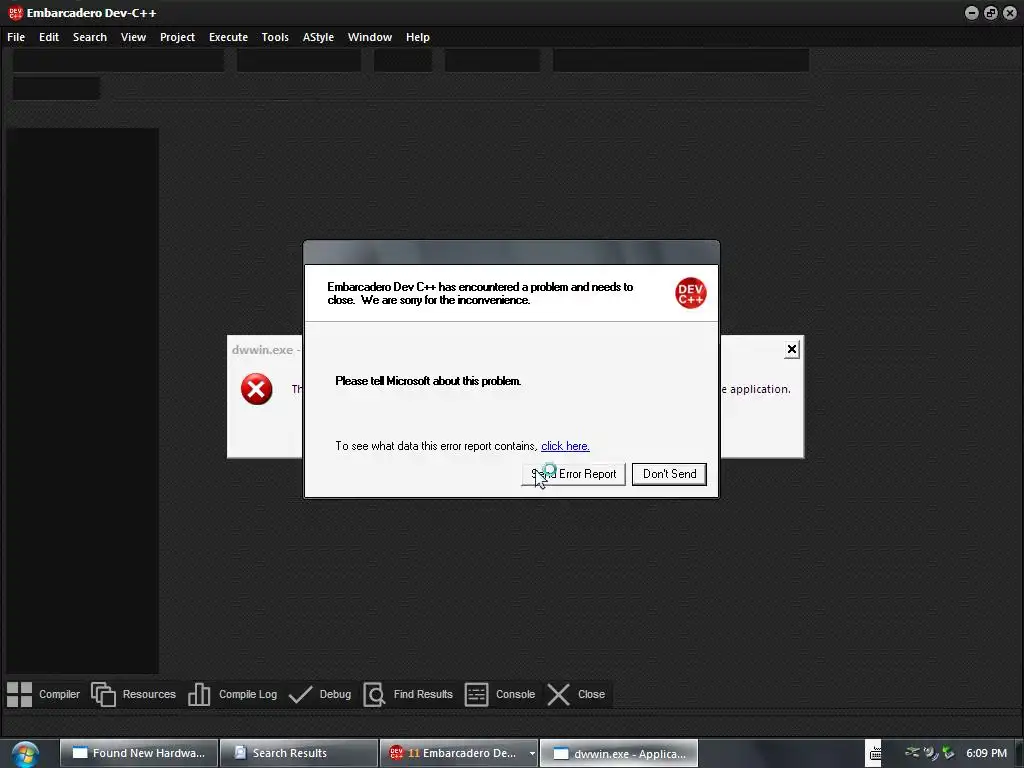
Task: Switch to the Console tab
Action: [x=500, y=694]
